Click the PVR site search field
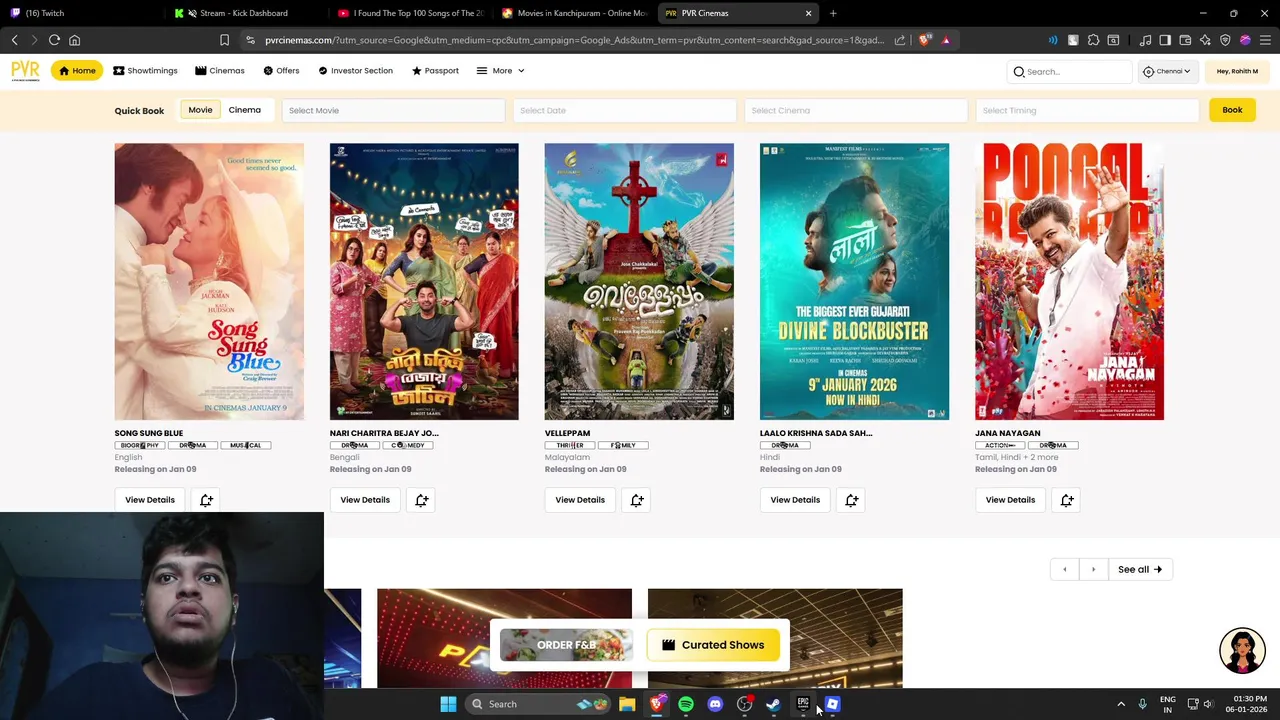This screenshot has height=720, width=1280. tap(1069, 71)
